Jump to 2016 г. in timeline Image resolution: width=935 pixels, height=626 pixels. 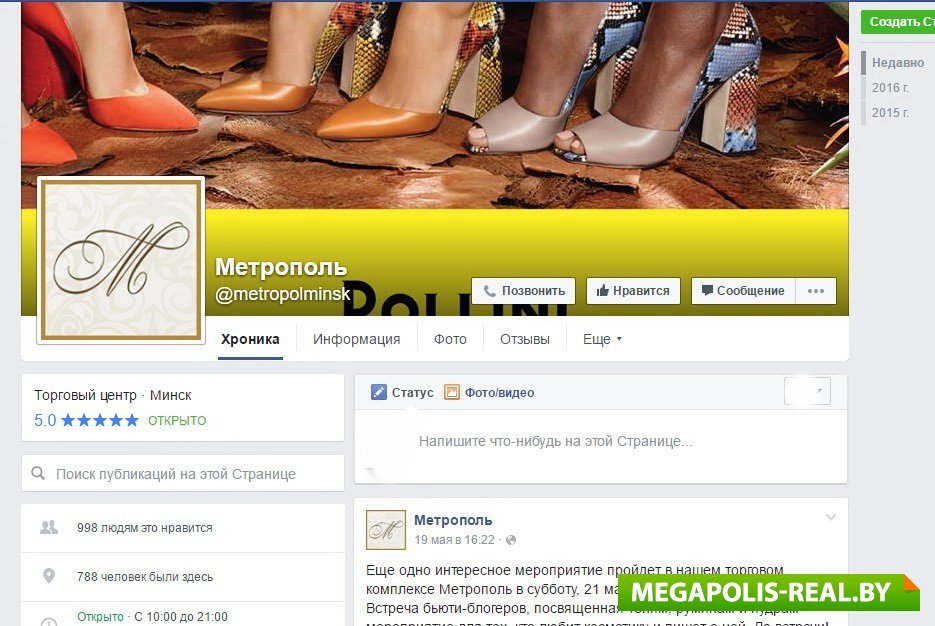click(x=890, y=88)
